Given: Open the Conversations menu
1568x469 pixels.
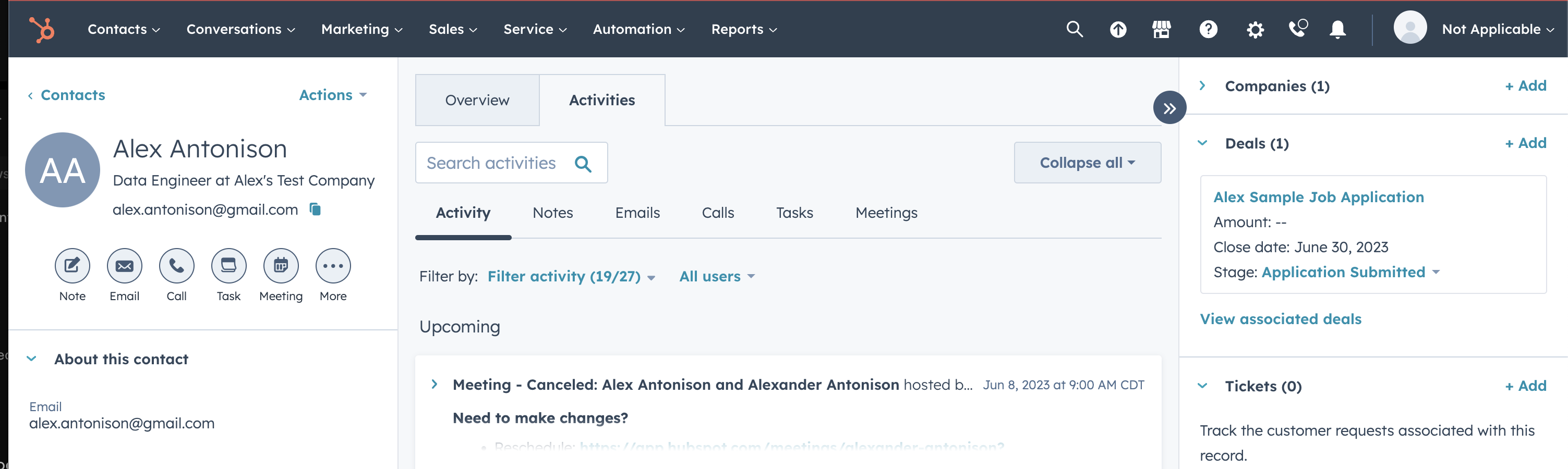Looking at the screenshot, I should (x=240, y=29).
